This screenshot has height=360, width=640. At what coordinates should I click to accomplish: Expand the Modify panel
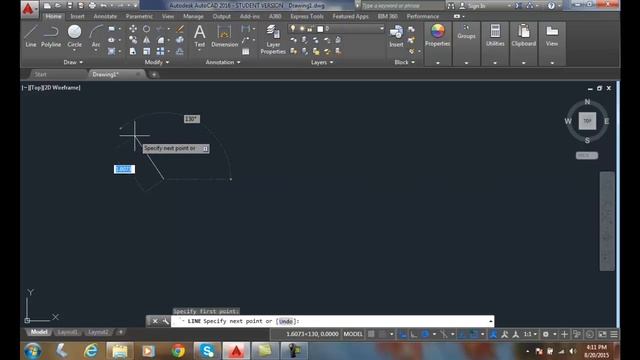coord(157,62)
